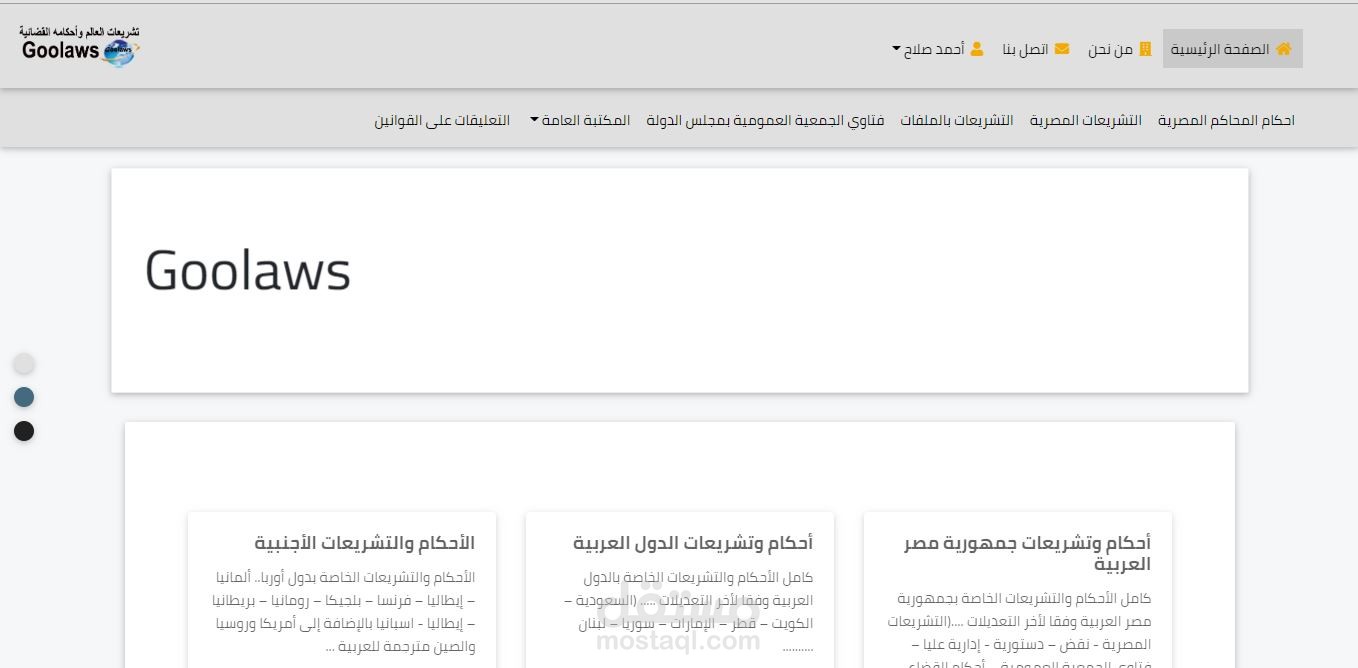Select the light gray theme color dot

[24, 363]
